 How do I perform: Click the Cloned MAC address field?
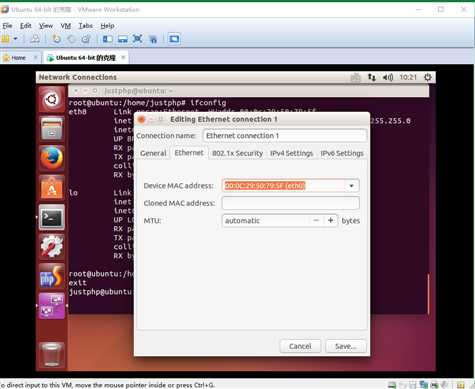(x=291, y=203)
